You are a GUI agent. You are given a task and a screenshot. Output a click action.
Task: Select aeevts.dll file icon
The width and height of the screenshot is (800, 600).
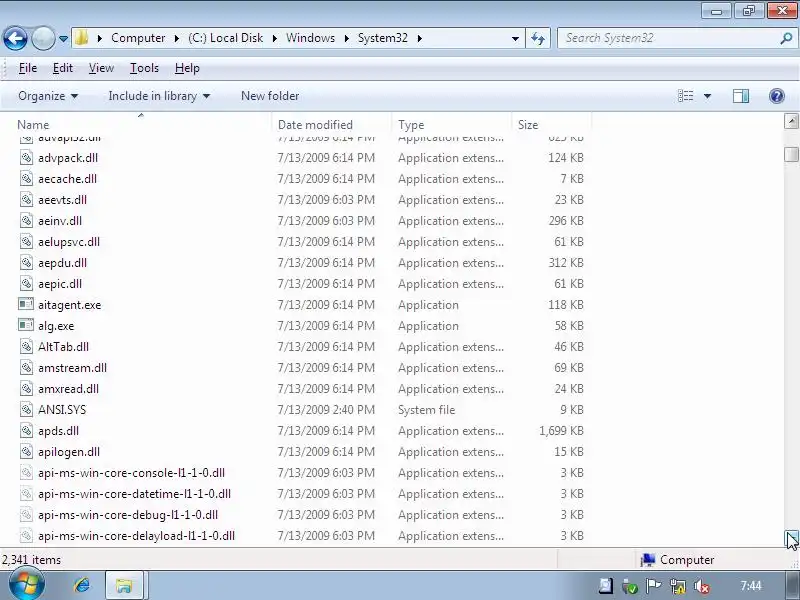click(x=26, y=199)
